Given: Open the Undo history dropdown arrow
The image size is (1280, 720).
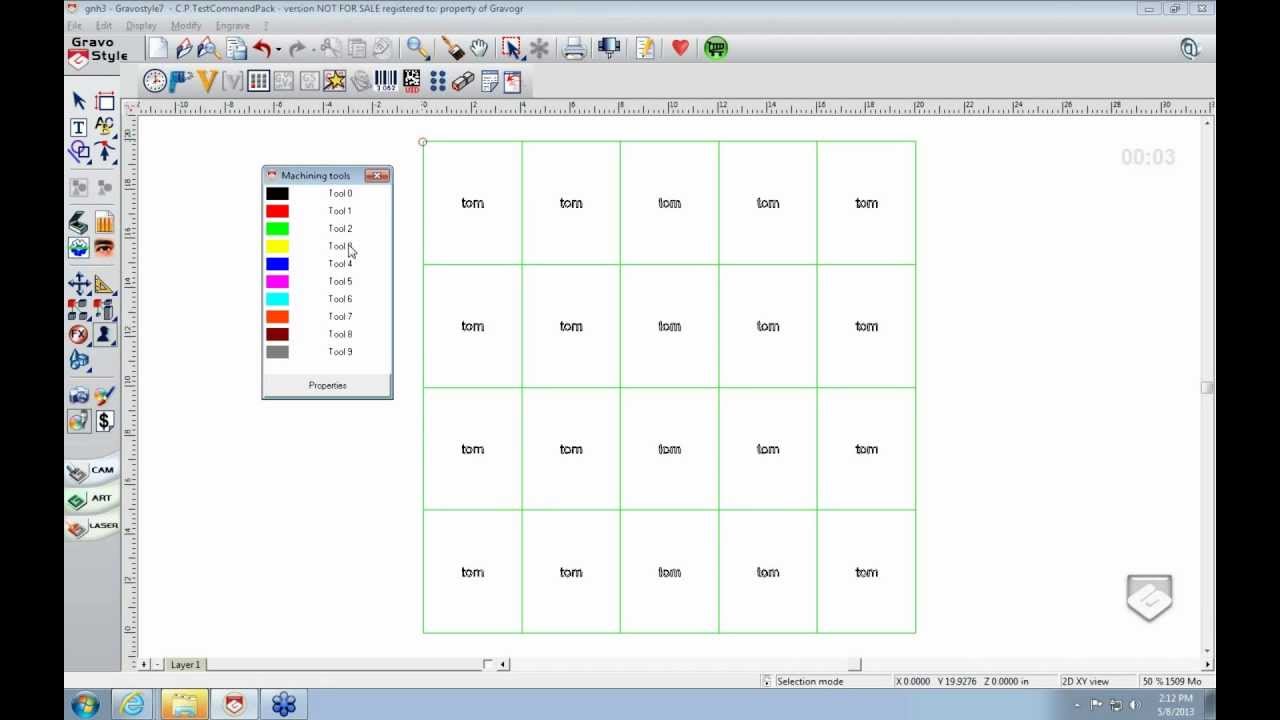Looking at the screenshot, I should tap(278, 49).
